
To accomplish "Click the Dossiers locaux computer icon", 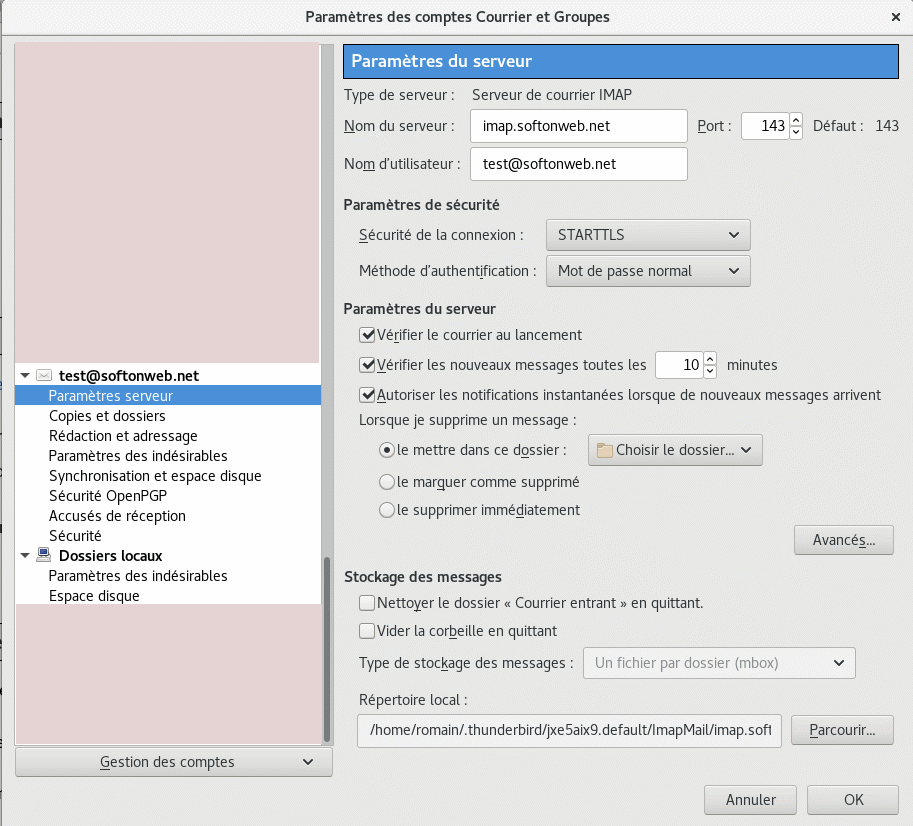I will [44, 556].
